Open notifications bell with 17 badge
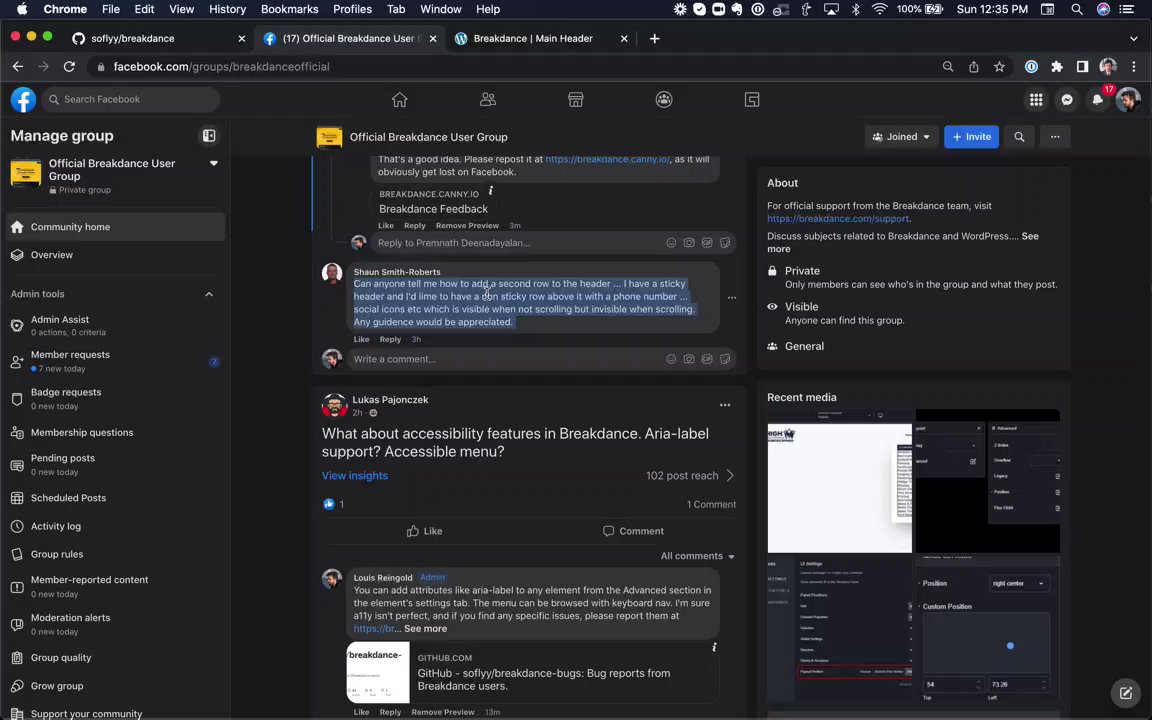 [x=1098, y=99]
